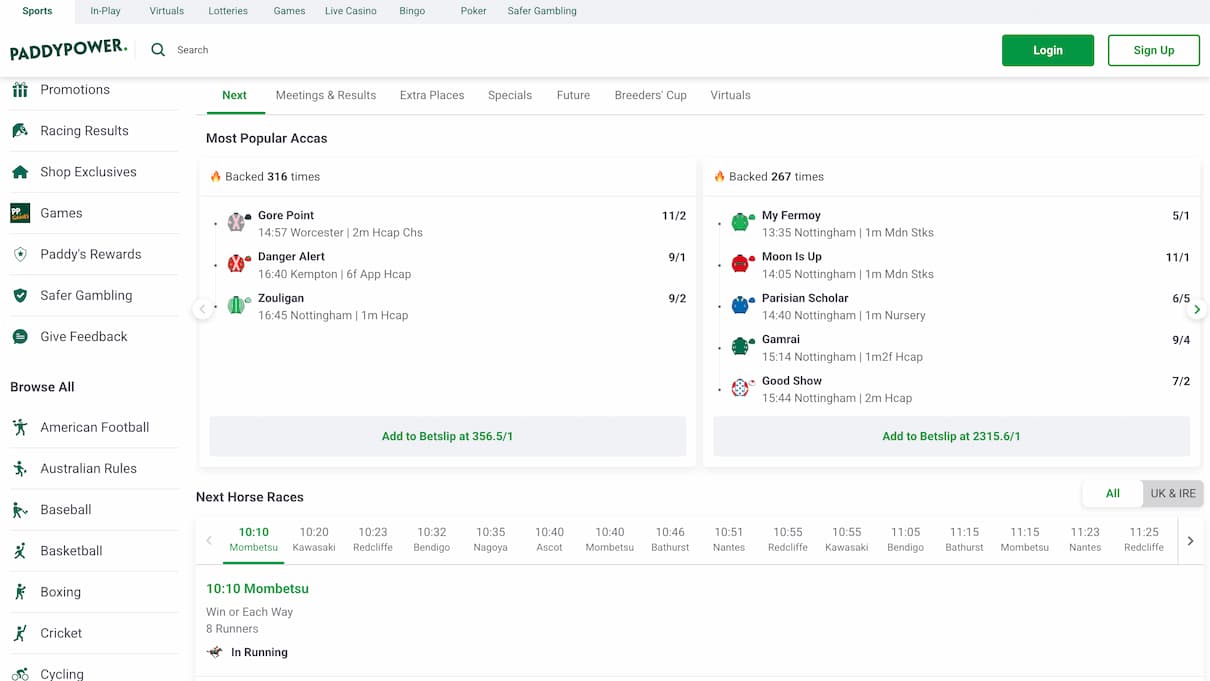Click the Paddy's Rewards badge icon
The height and width of the screenshot is (681, 1210).
20,254
